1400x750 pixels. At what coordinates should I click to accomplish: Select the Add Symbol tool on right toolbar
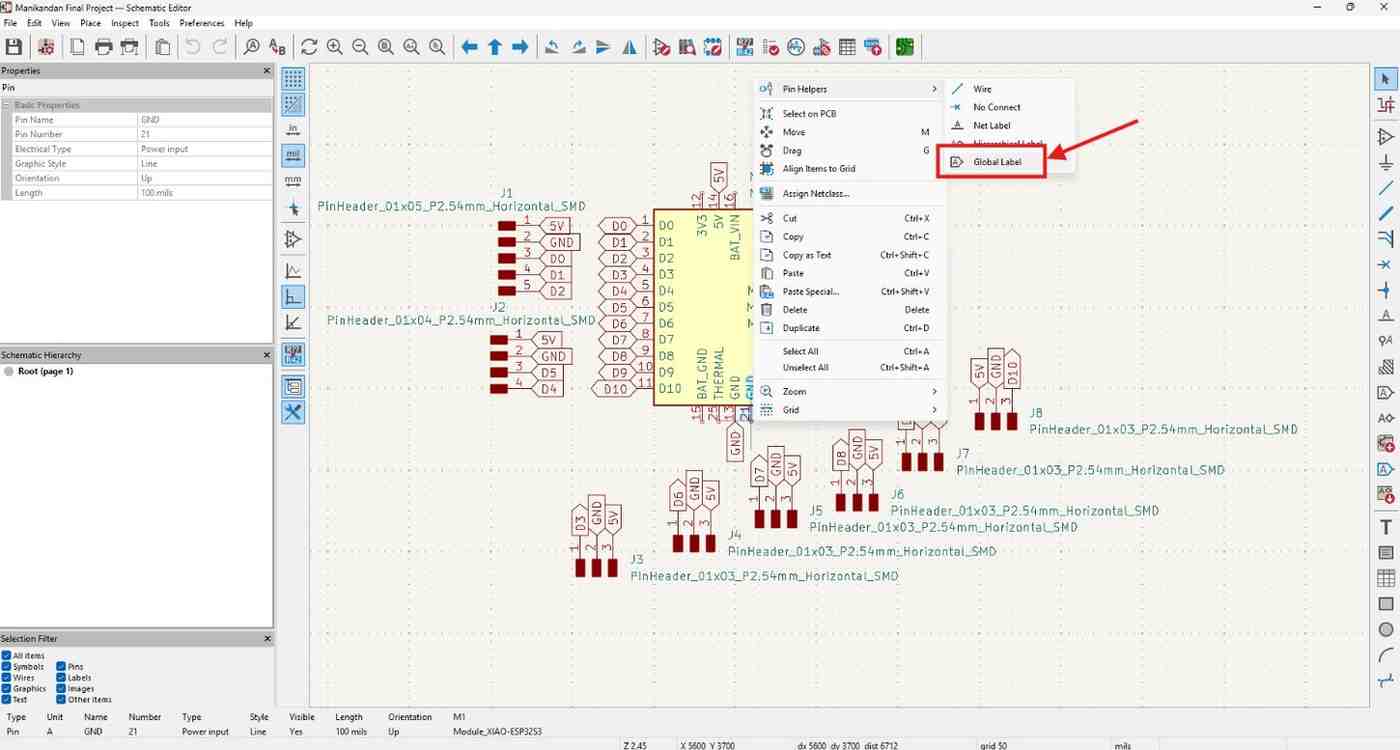pos(1386,136)
